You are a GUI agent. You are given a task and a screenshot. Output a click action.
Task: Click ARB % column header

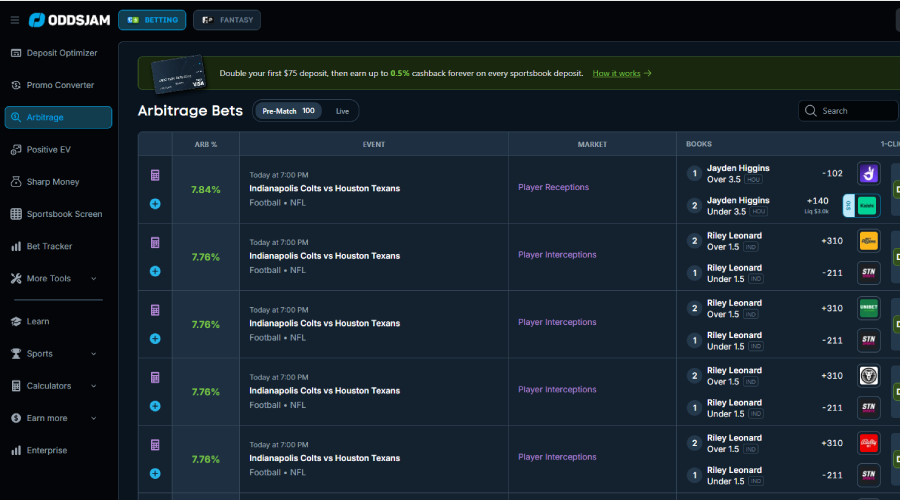205,145
